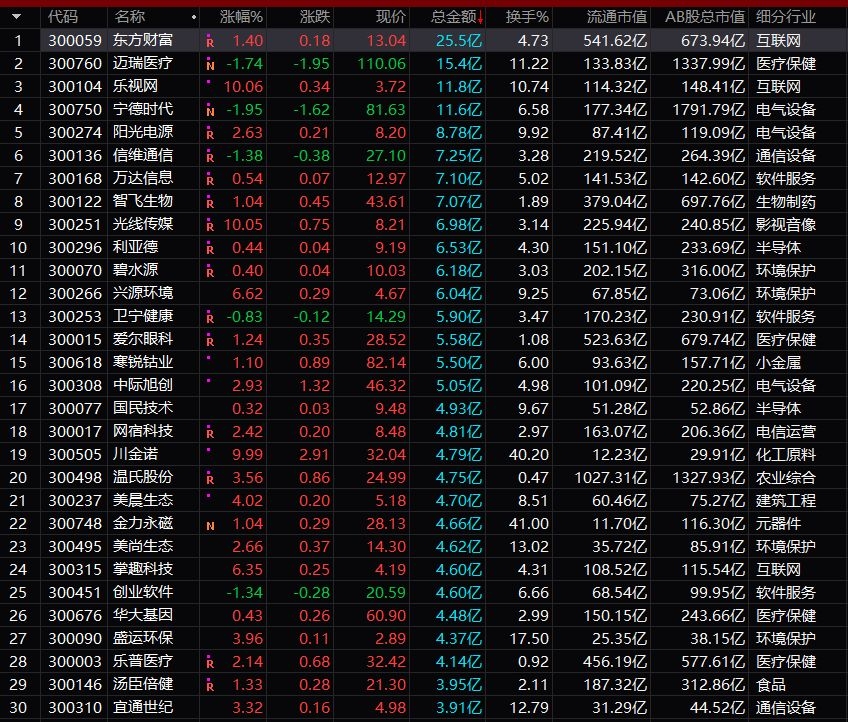Click the R marker on the 碧水源 row
This screenshot has height=722, width=848.
tap(210, 272)
